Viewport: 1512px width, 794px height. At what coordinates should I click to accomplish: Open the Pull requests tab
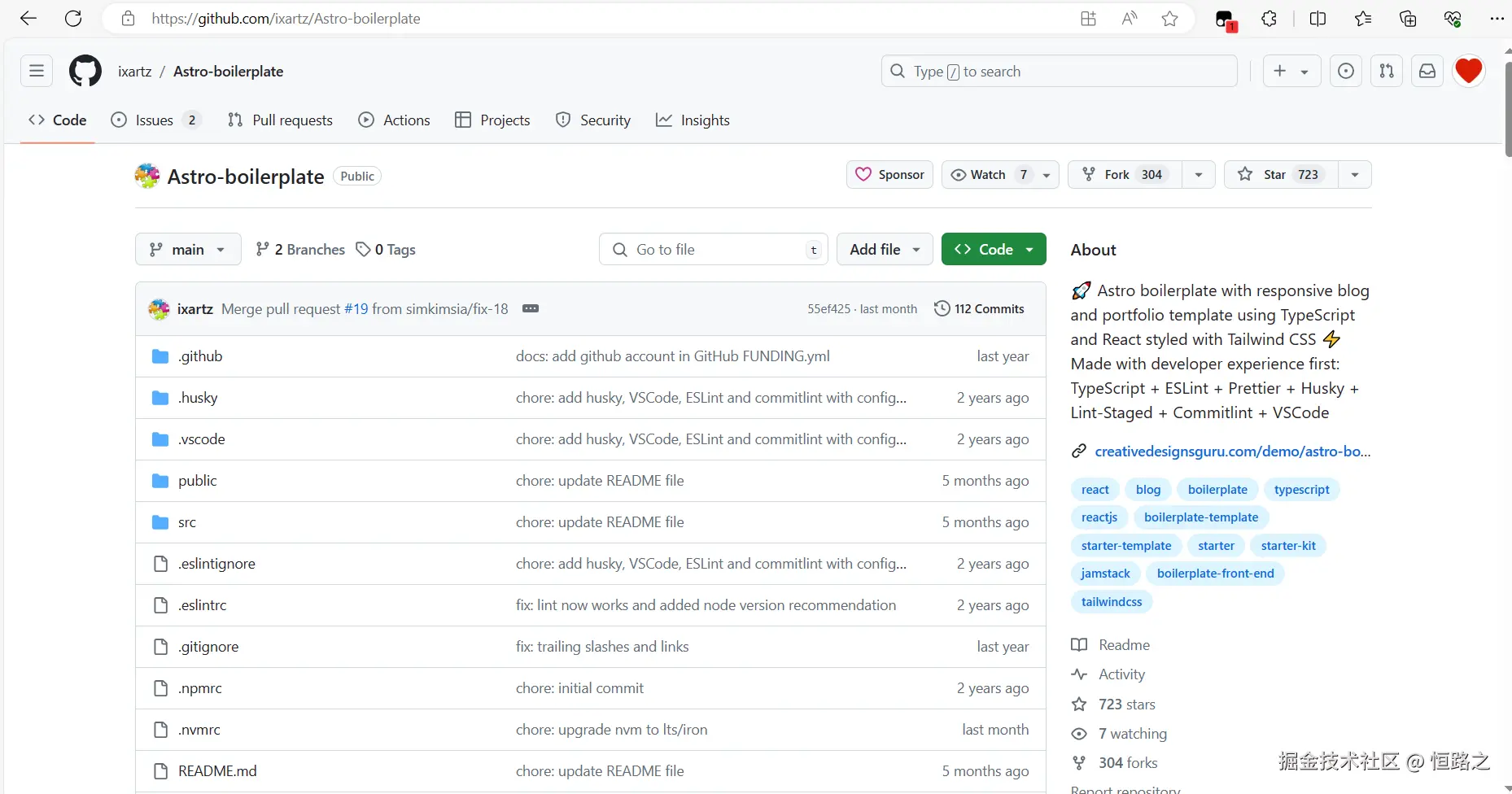click(280, 120)
